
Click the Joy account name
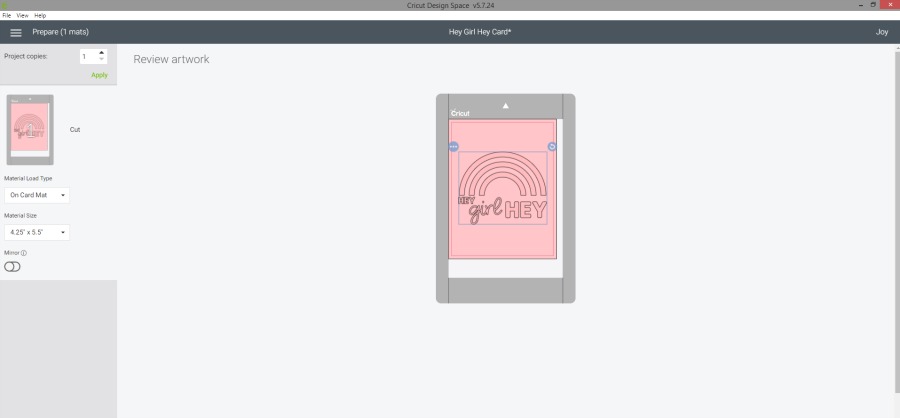(882, 32)
